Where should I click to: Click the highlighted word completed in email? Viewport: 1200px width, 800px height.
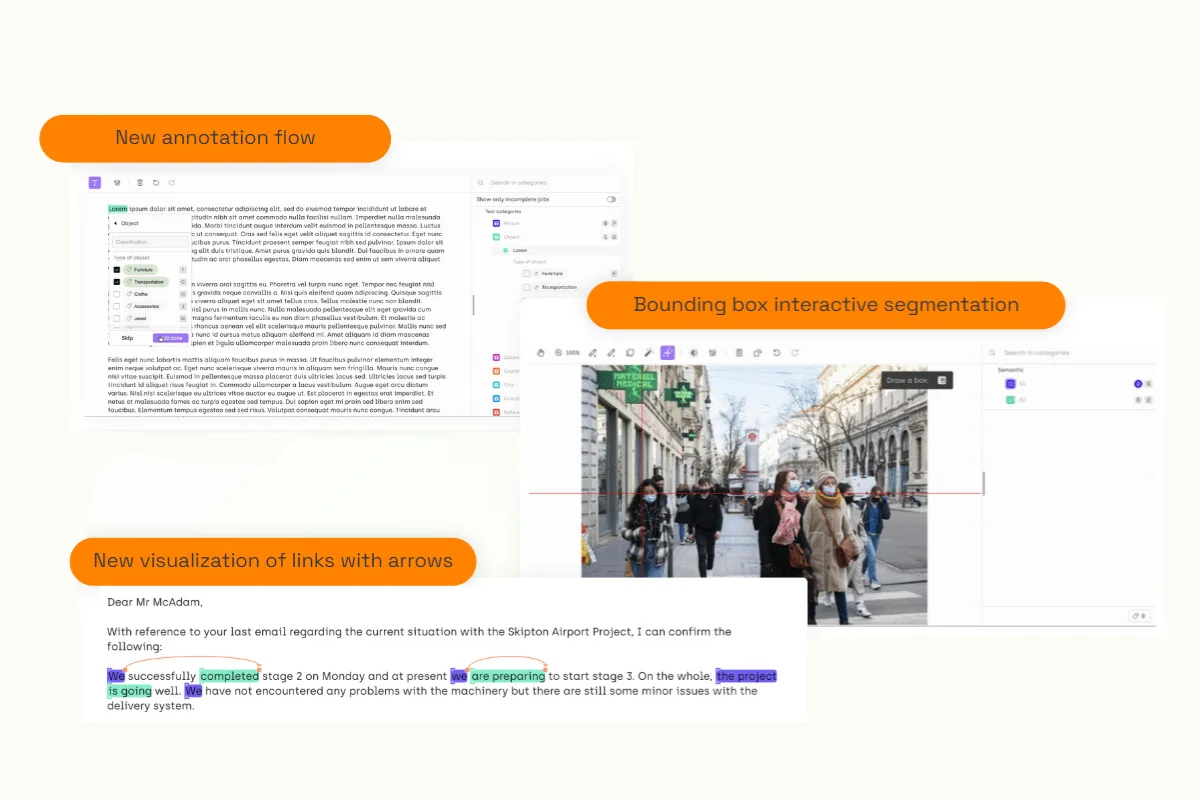[230, 676]
